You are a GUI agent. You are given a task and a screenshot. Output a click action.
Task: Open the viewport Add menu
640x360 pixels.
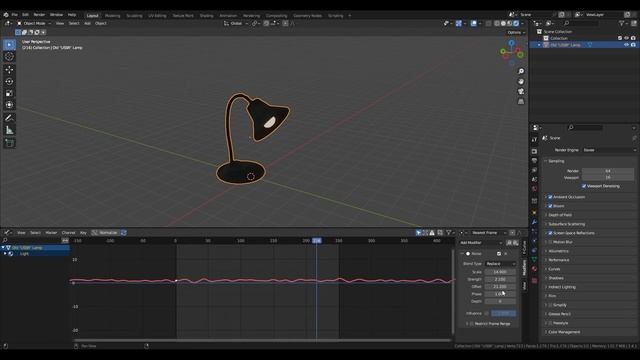click(87, 23)
